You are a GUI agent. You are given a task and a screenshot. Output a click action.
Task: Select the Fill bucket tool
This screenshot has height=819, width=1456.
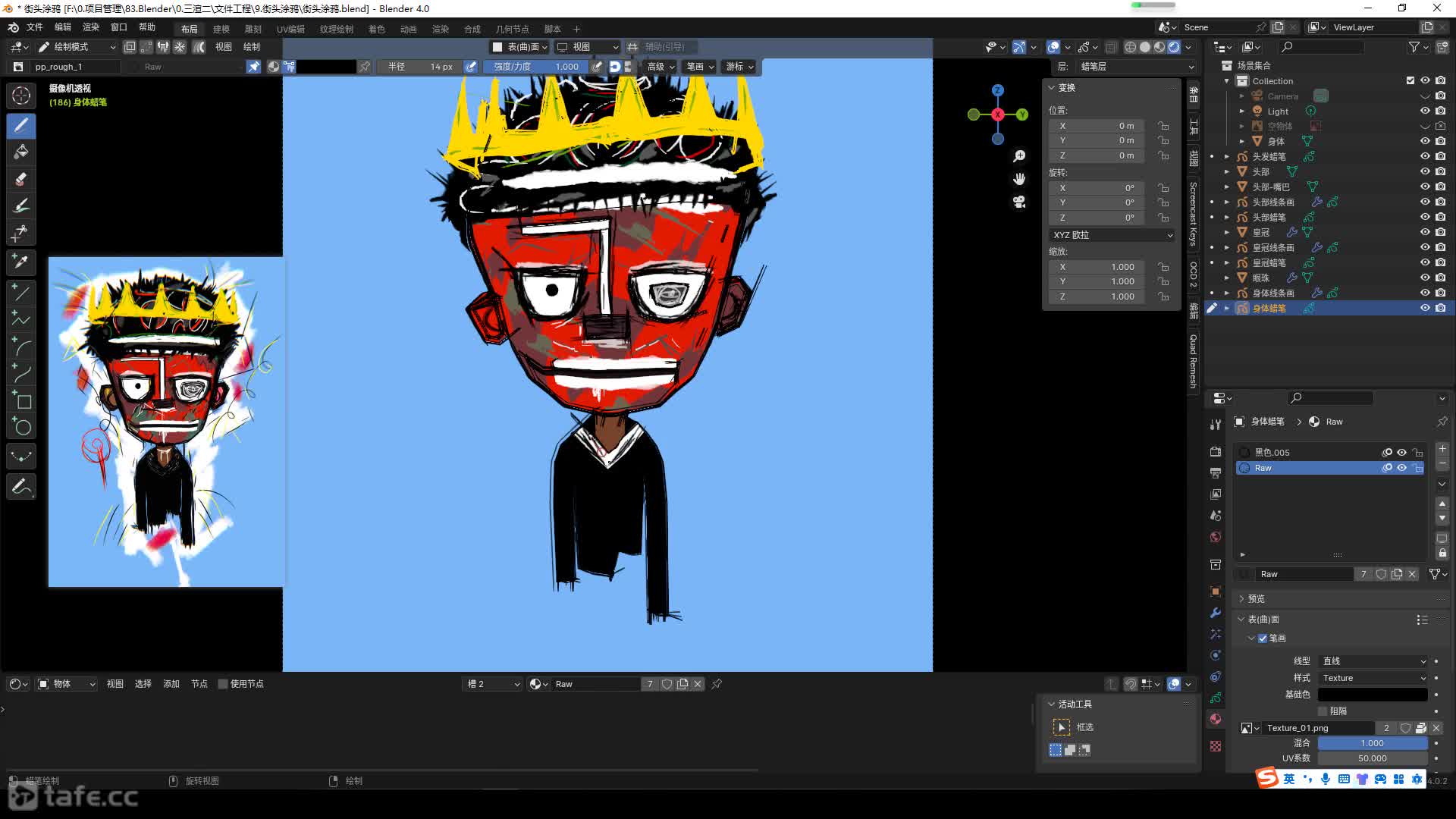click(x=21, y=152)
